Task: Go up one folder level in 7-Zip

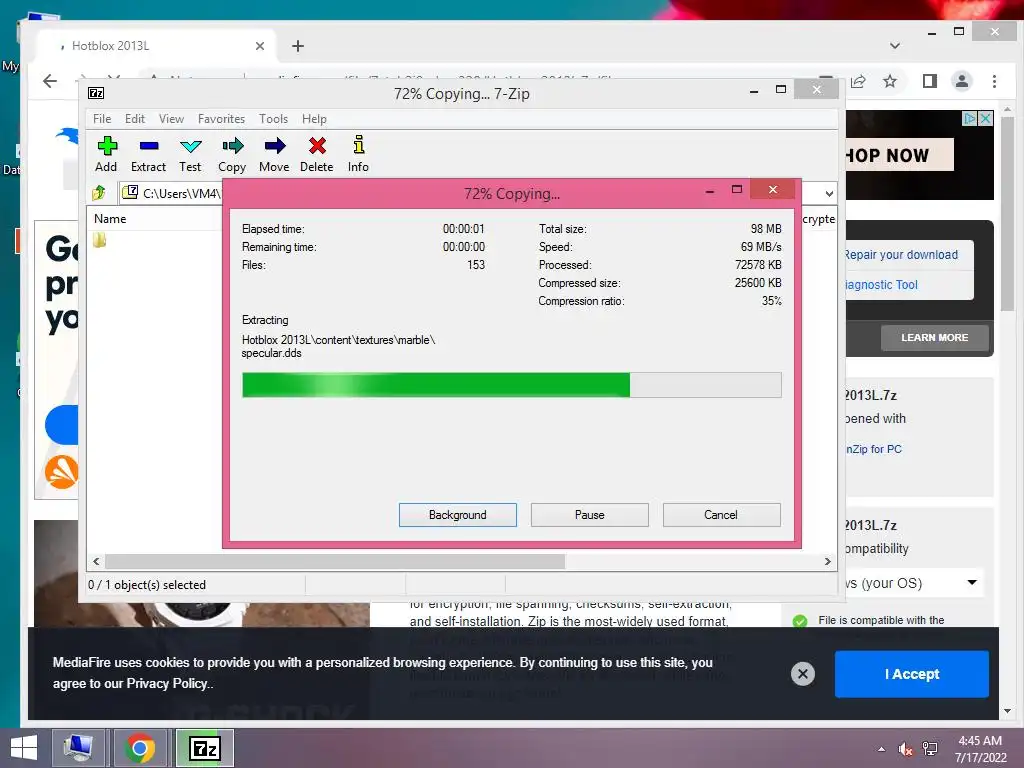Action: [99, 193]
